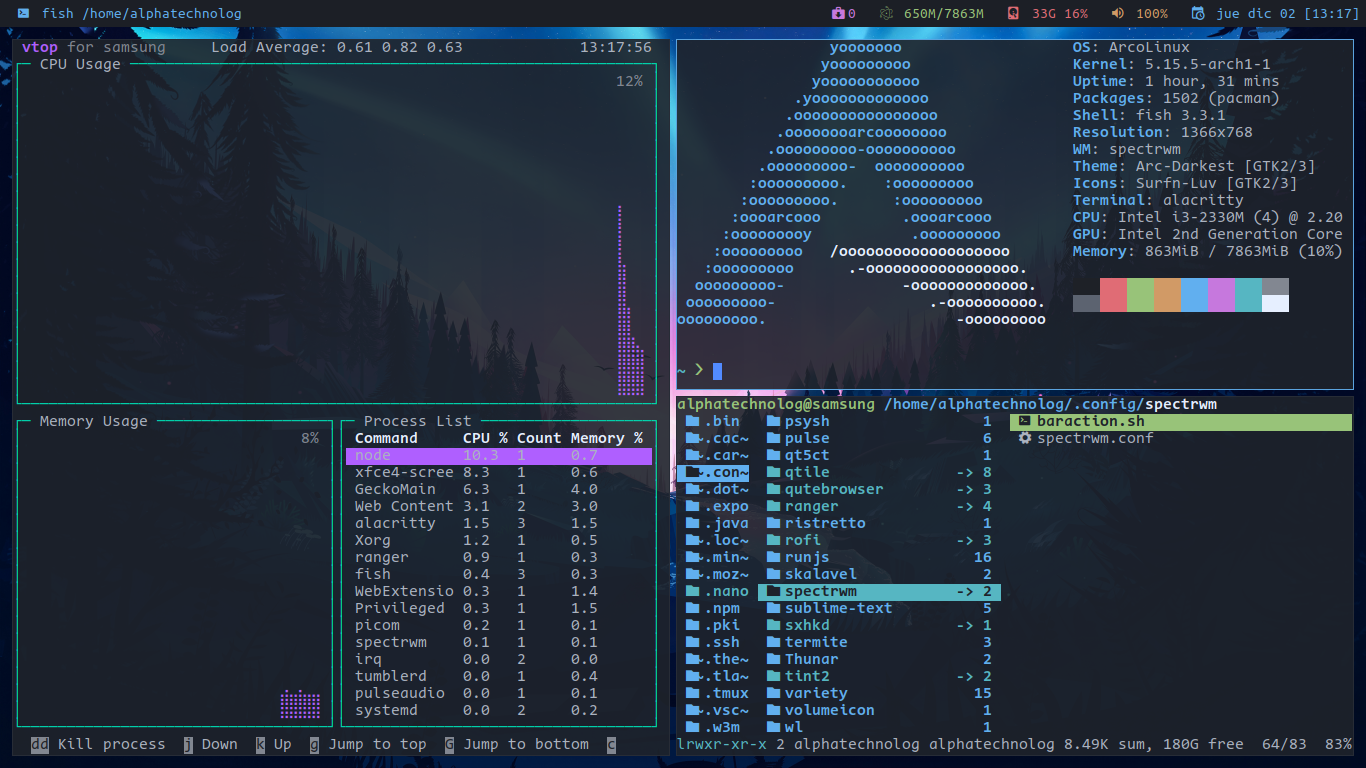The width and height of the screenshot is (1366, 768).
Task: Click the fish prompt cursor in neofetch terminal
Action: coord(717,371)
